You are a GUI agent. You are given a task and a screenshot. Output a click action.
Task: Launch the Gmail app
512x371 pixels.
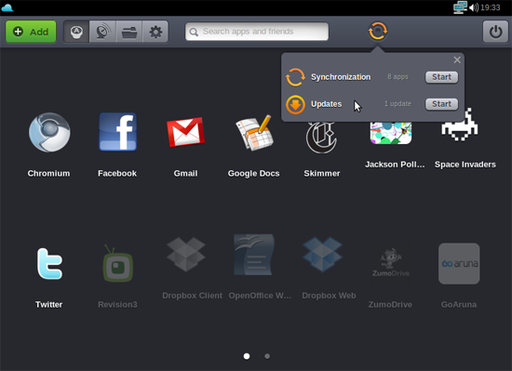(186, 132)
